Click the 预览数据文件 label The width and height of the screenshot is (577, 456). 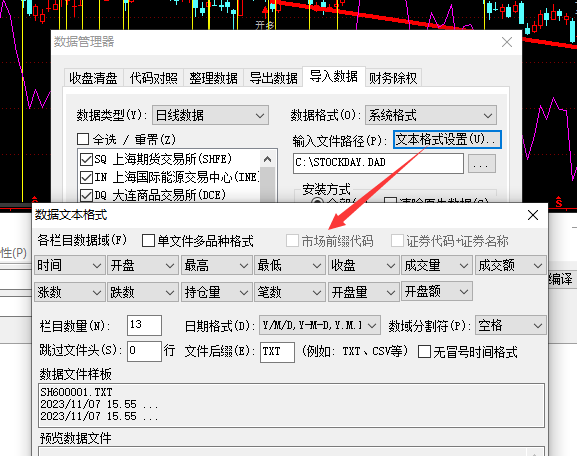[x=75, y=438]
